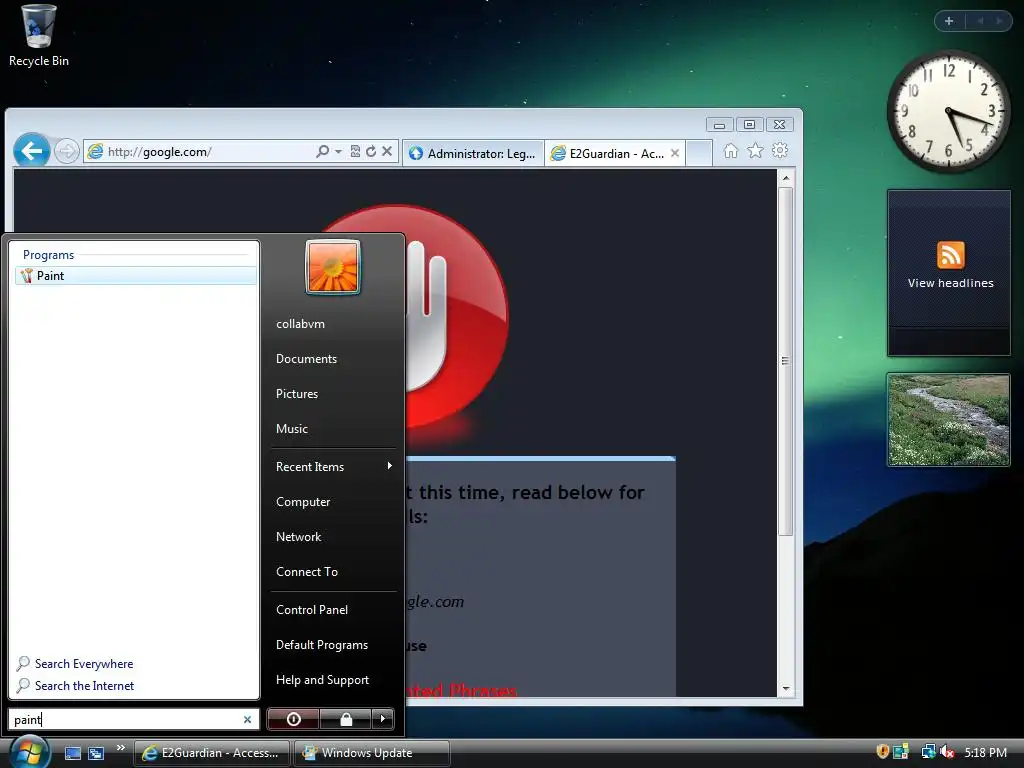Stop loading the page with X
Screen dimensions: 1024x768
click(x=387, y=152)
